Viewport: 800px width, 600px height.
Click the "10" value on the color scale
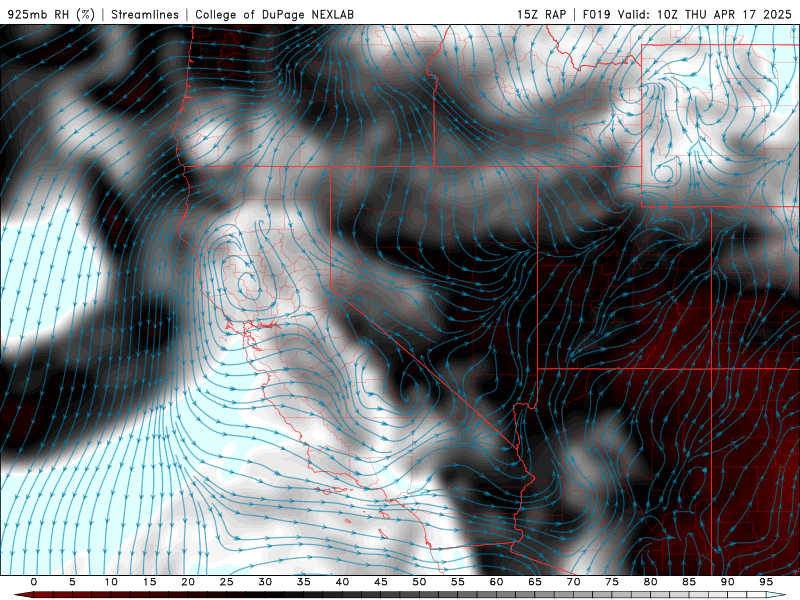pyautogui.click(x=111, y=582)
